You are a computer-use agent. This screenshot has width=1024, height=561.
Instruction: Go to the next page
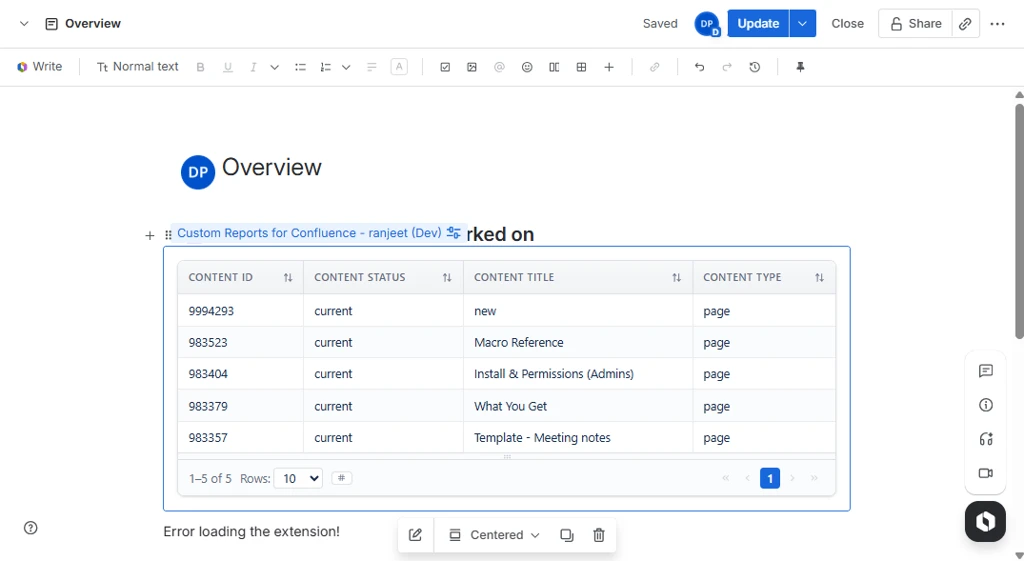pyautogui.click(x=792, y=478)
